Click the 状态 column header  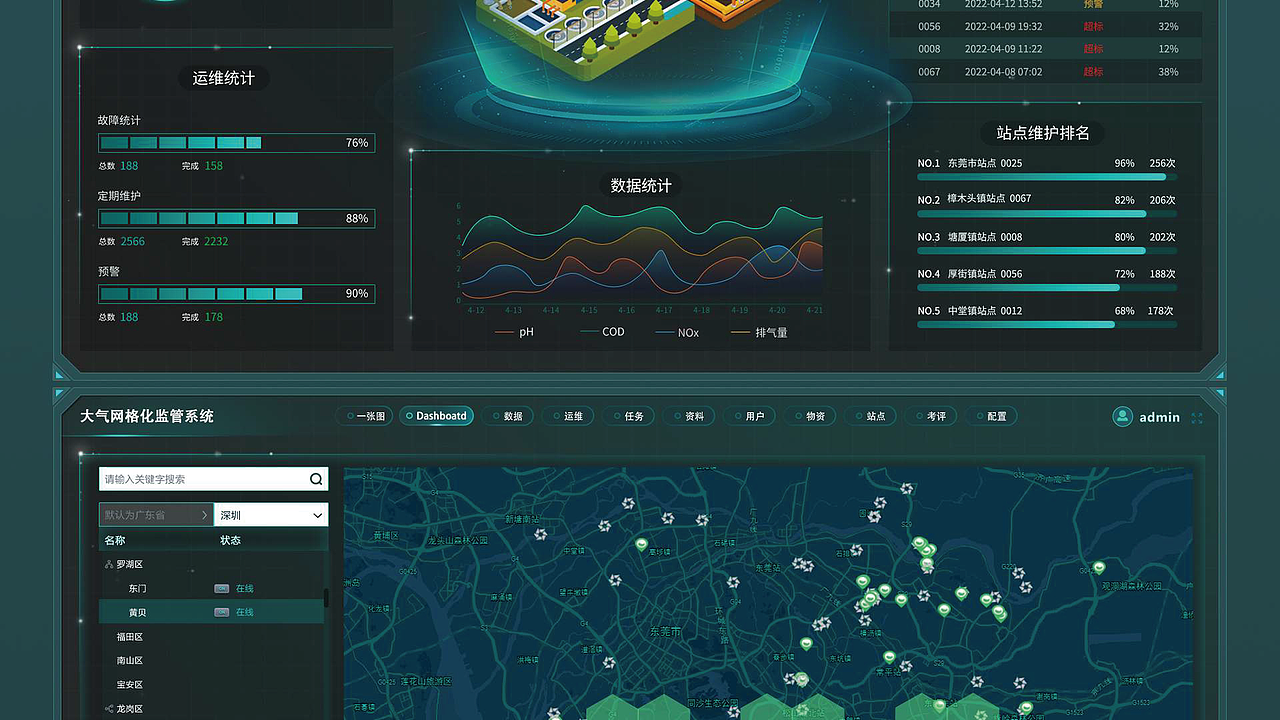point(230,540)
